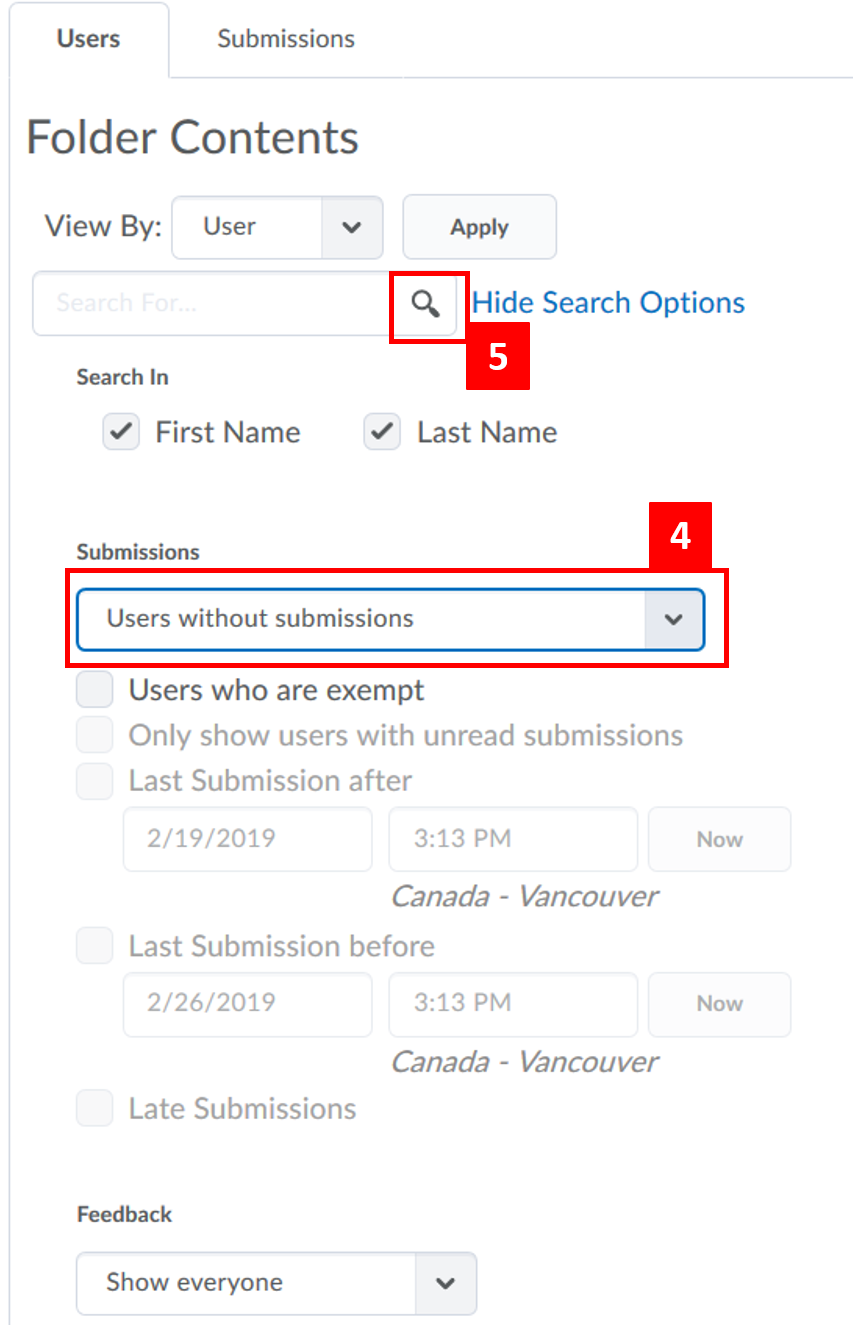
Task: Enable the Late Submissions checkbox
Action: [x=95, y=1108]
